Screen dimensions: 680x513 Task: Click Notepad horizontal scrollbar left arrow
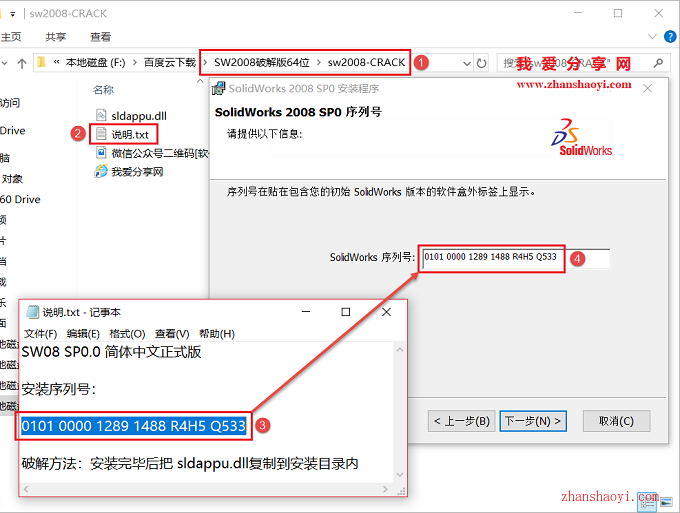tap(26, 489)
